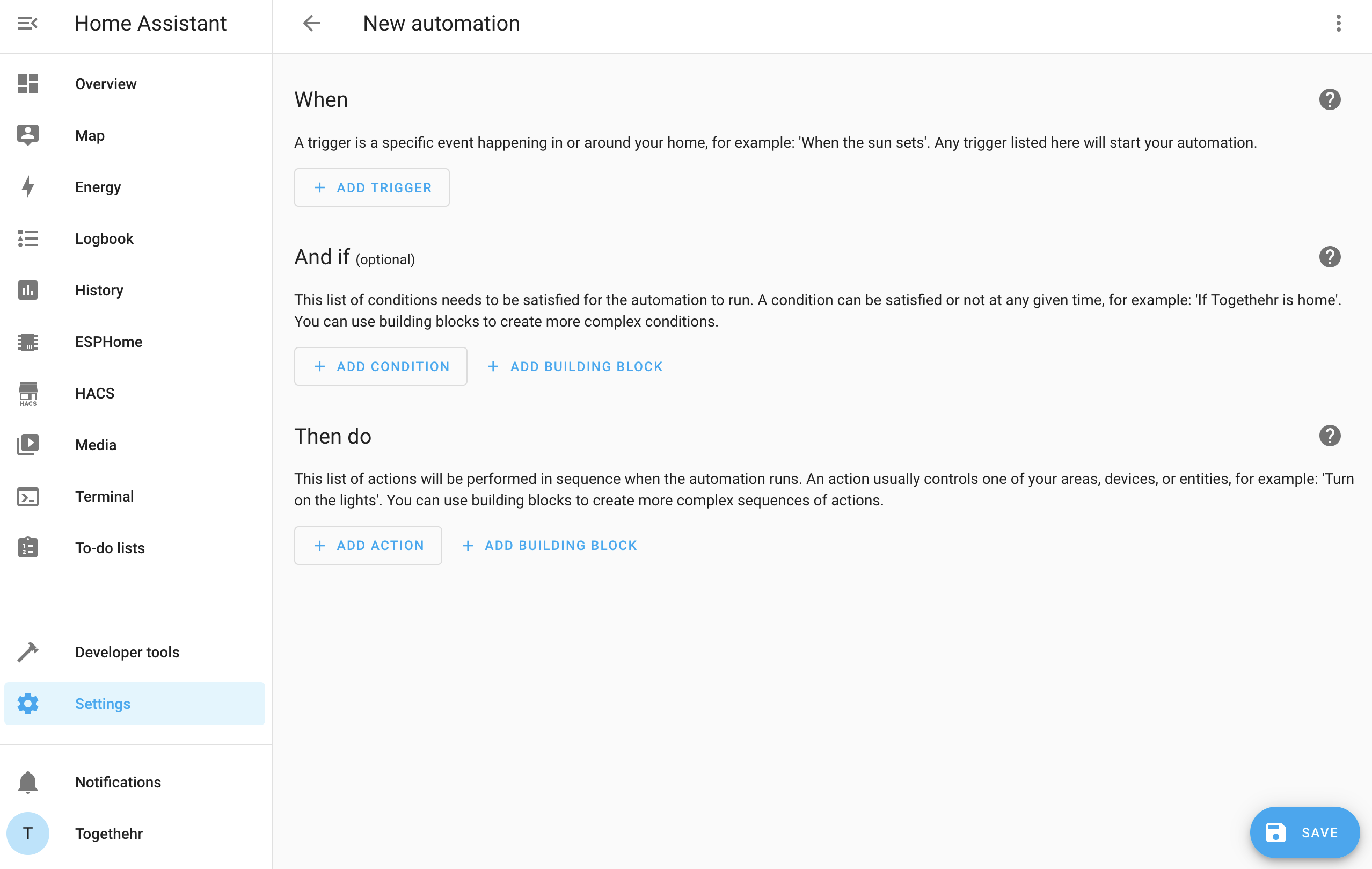Click the help icon next to When
This screenshot has width=1372, height=869.
point(1330,99)
